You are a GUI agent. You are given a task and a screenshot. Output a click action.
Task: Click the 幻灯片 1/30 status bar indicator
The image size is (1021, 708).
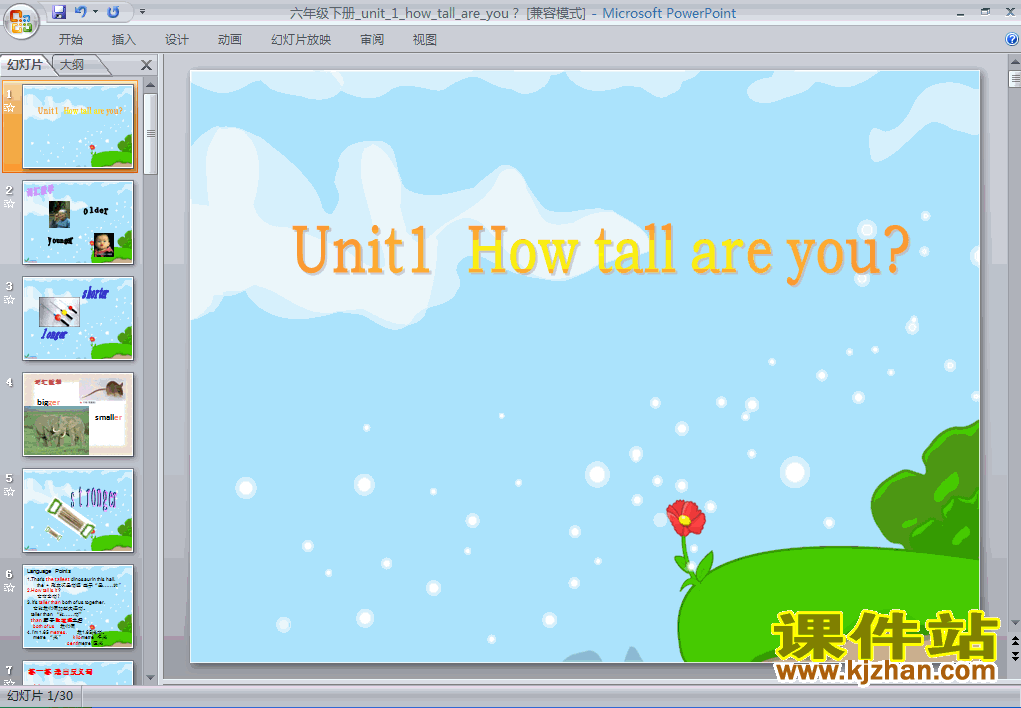tap(40, 696)
